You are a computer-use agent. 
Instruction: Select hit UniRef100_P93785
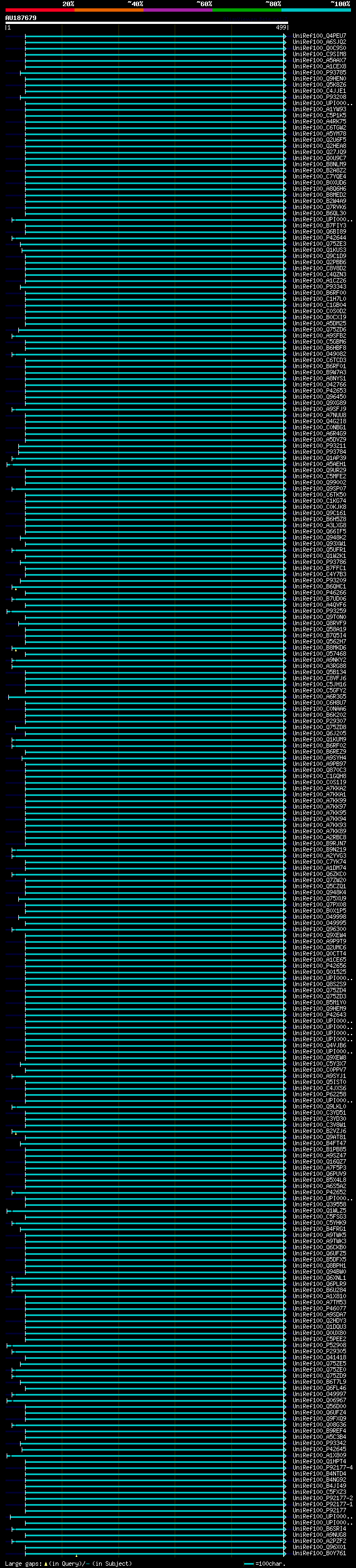coord(319,72)
